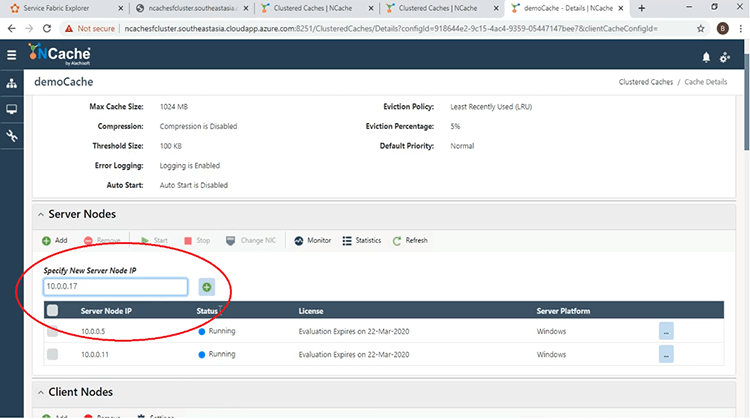The image size is (750, 419).
Task: Go back in browser
Action: coord(12,29)
